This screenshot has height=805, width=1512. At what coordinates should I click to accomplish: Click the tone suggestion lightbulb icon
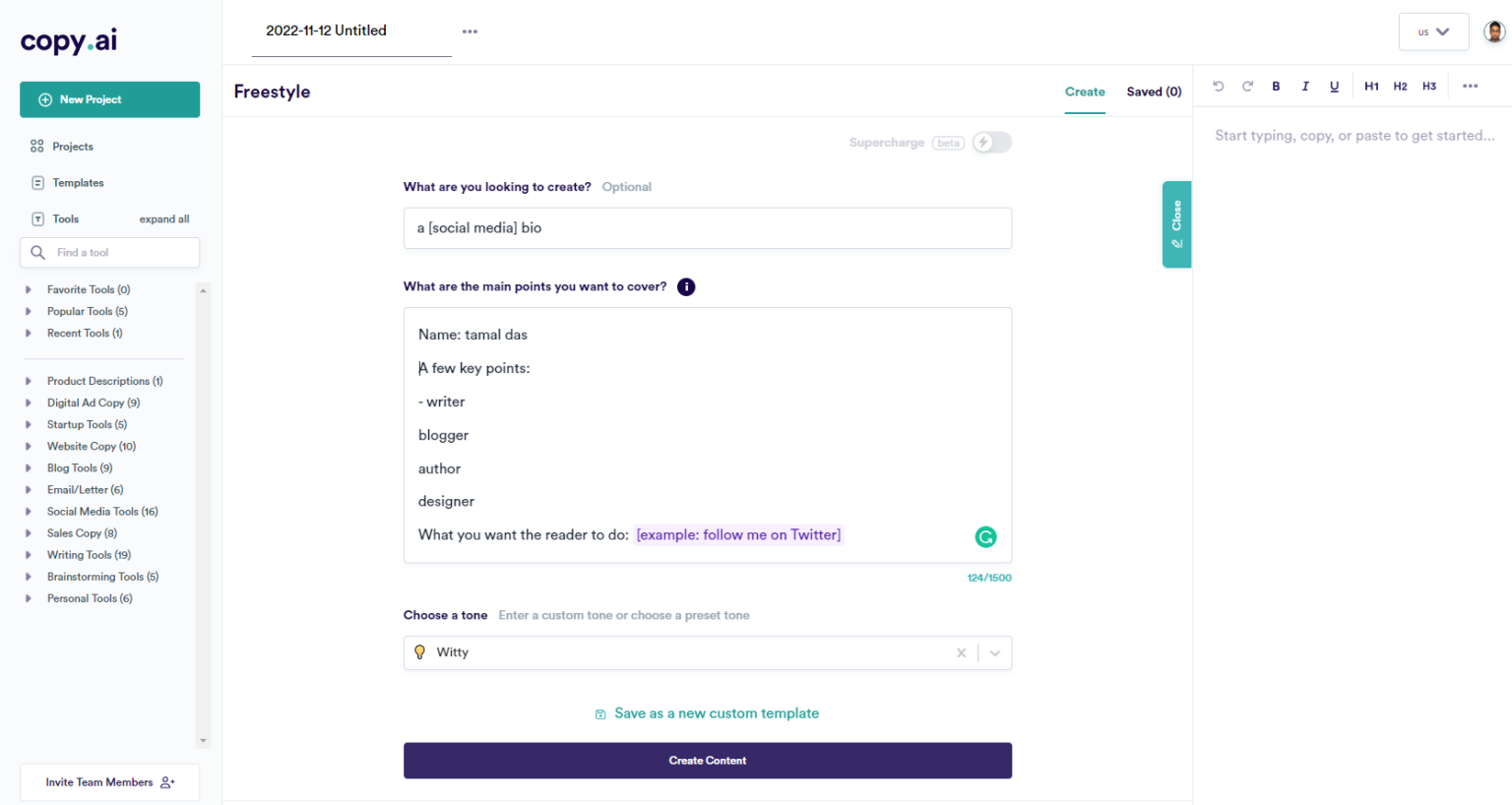coord(420,651)
